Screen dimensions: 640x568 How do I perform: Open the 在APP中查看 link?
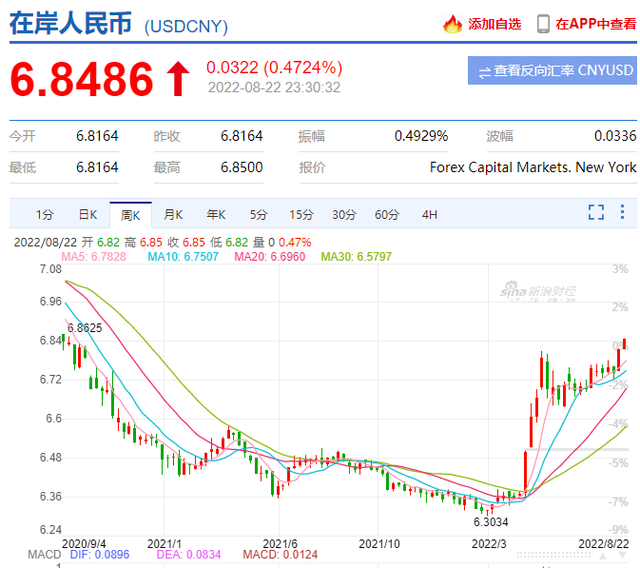click(x=596, y=23)
